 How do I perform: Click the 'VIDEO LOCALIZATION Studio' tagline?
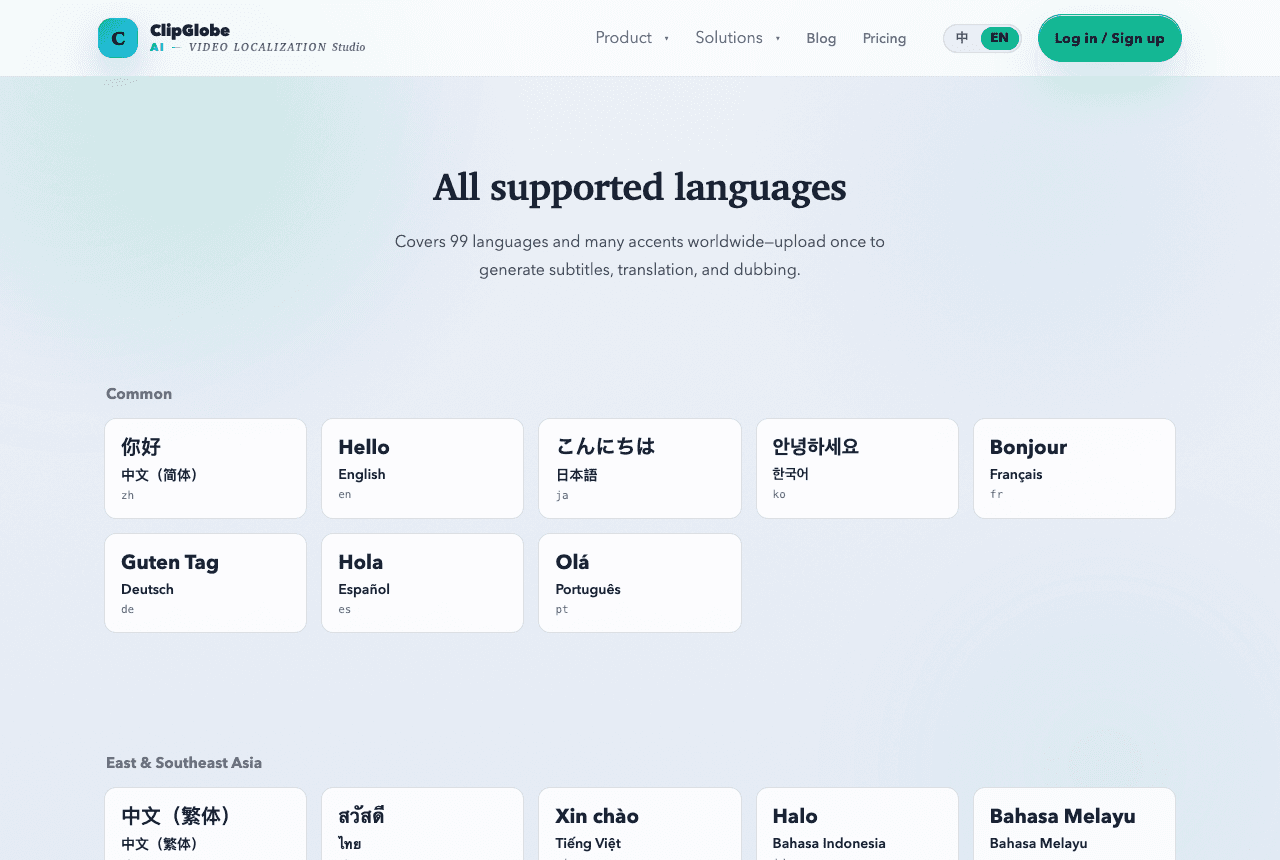point(277,47)
